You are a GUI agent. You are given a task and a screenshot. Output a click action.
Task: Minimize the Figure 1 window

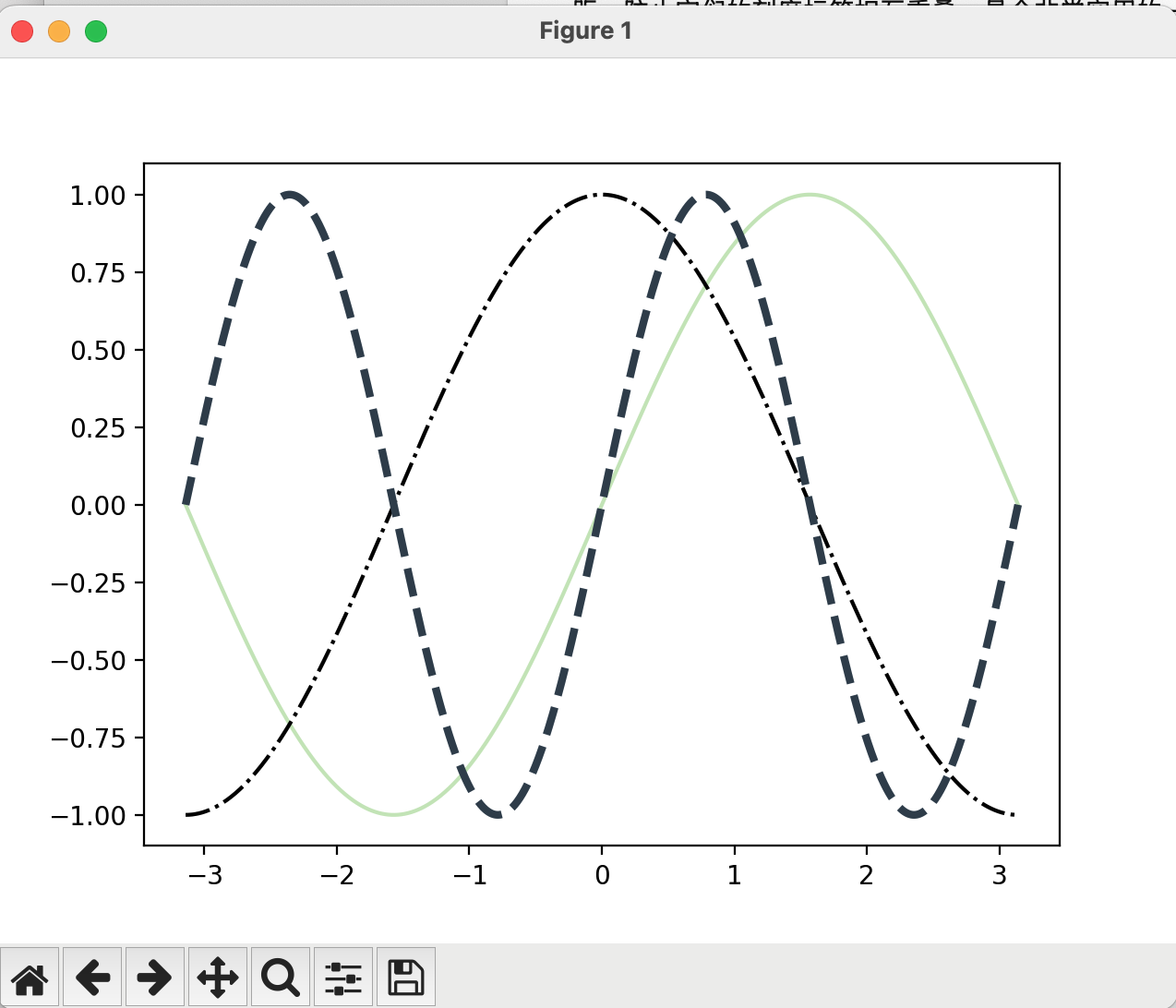tap(59, 31)
